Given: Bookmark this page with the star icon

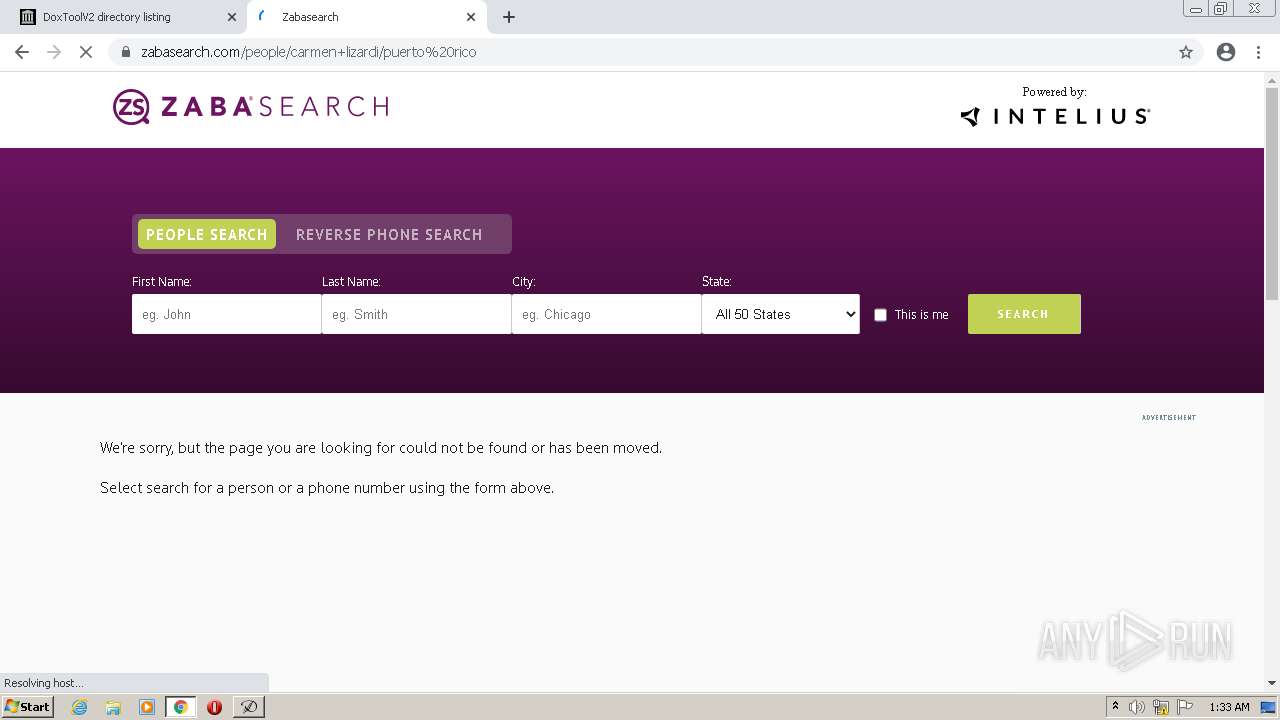Looking at the screenshot, I should pos(1186,52).
